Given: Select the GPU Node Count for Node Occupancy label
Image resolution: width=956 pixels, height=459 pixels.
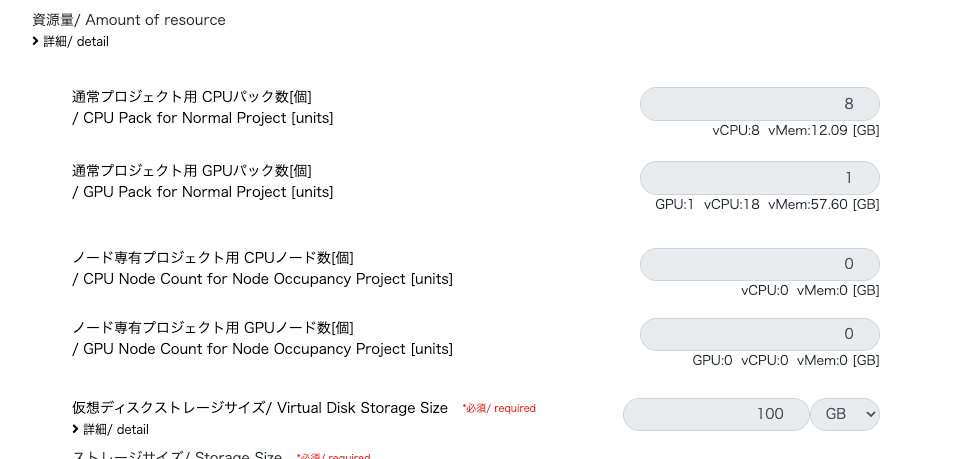Looking at the screenshot, I should pos(262,338).
